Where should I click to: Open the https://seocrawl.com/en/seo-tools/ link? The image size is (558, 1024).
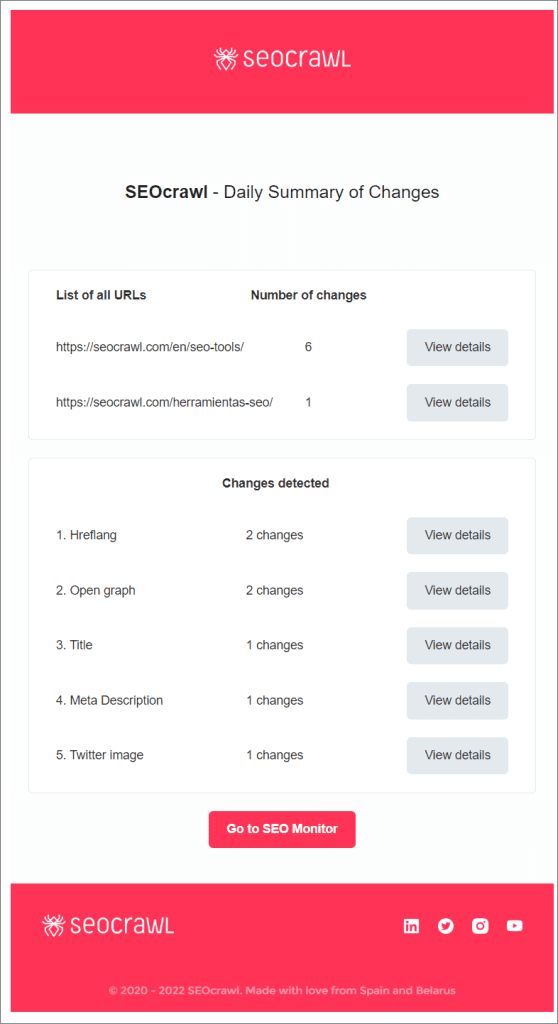pos(150,347)
